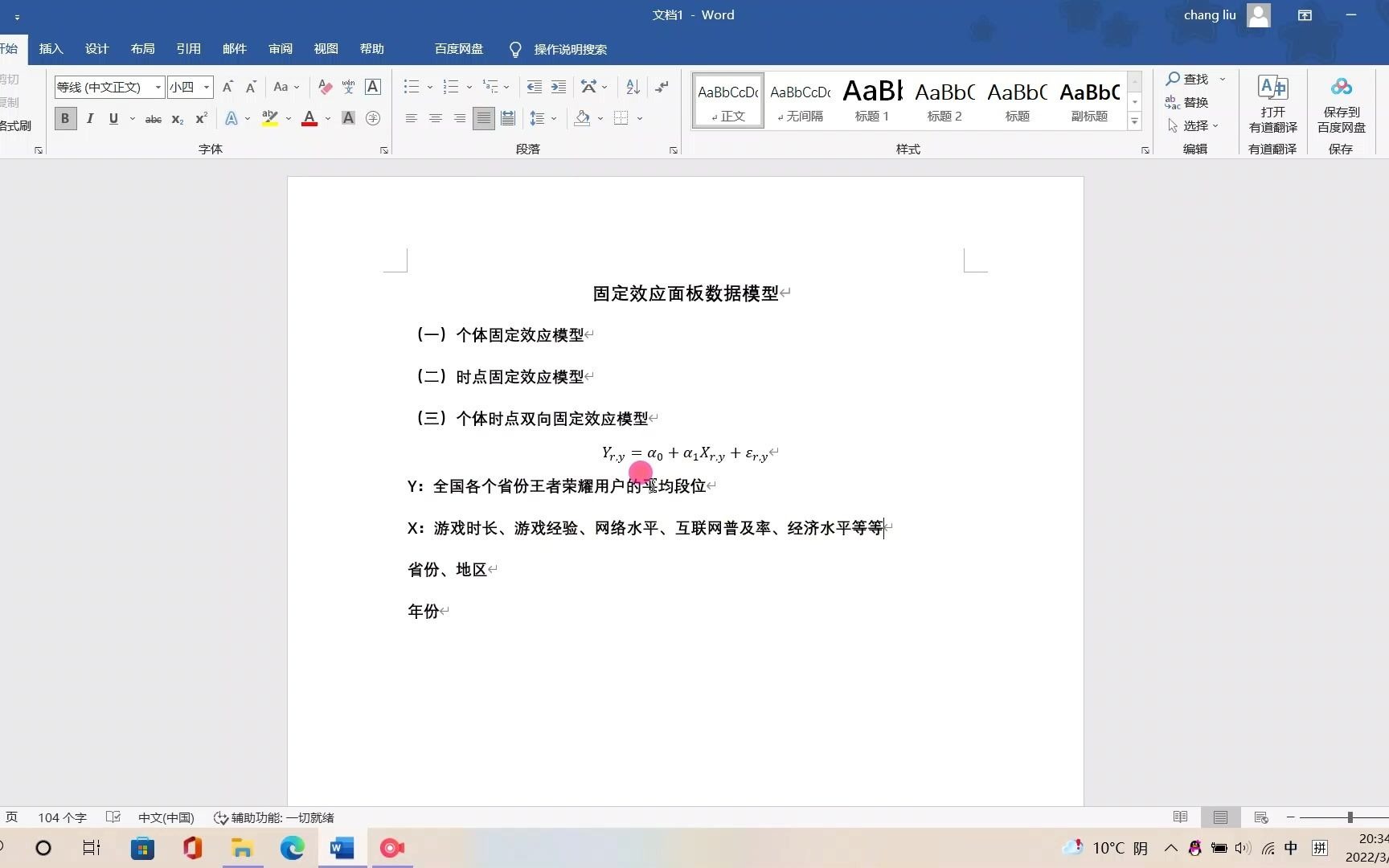
Task: Select the italic formatting icon
Action: (x=89, y=118)
